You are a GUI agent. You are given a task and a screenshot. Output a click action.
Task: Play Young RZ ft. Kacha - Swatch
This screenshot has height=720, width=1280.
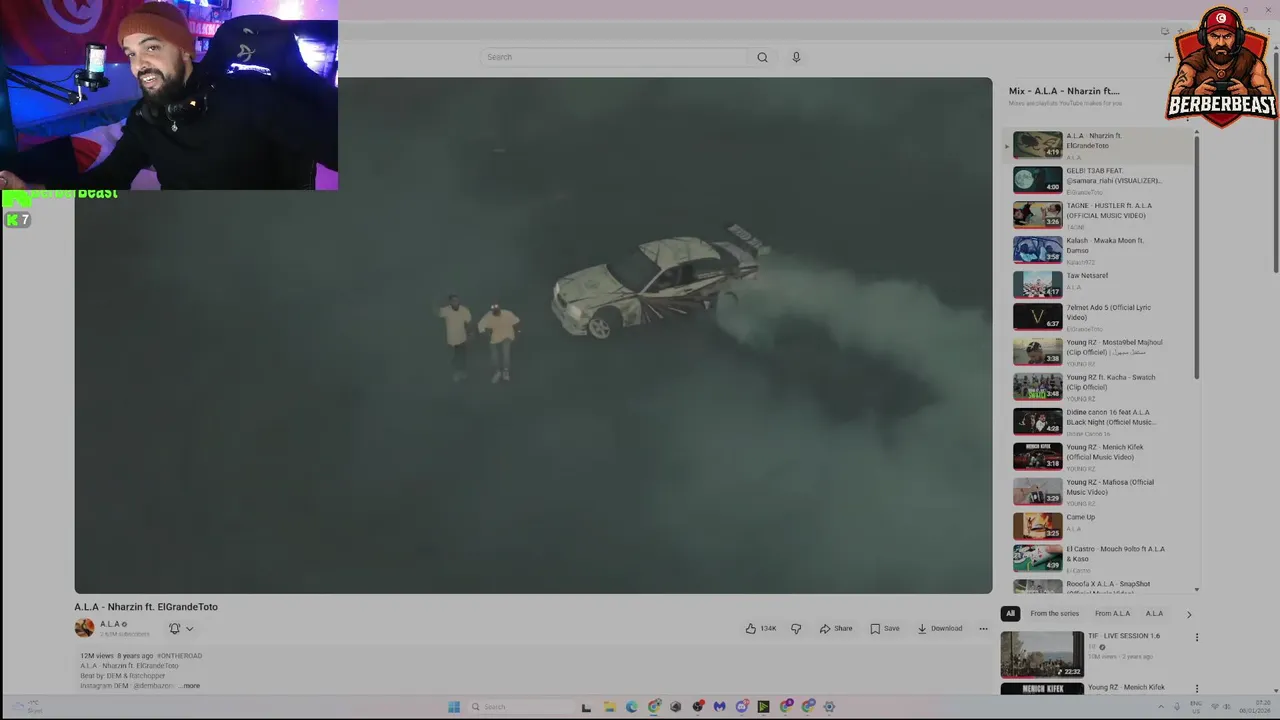tap(1100, 387)
